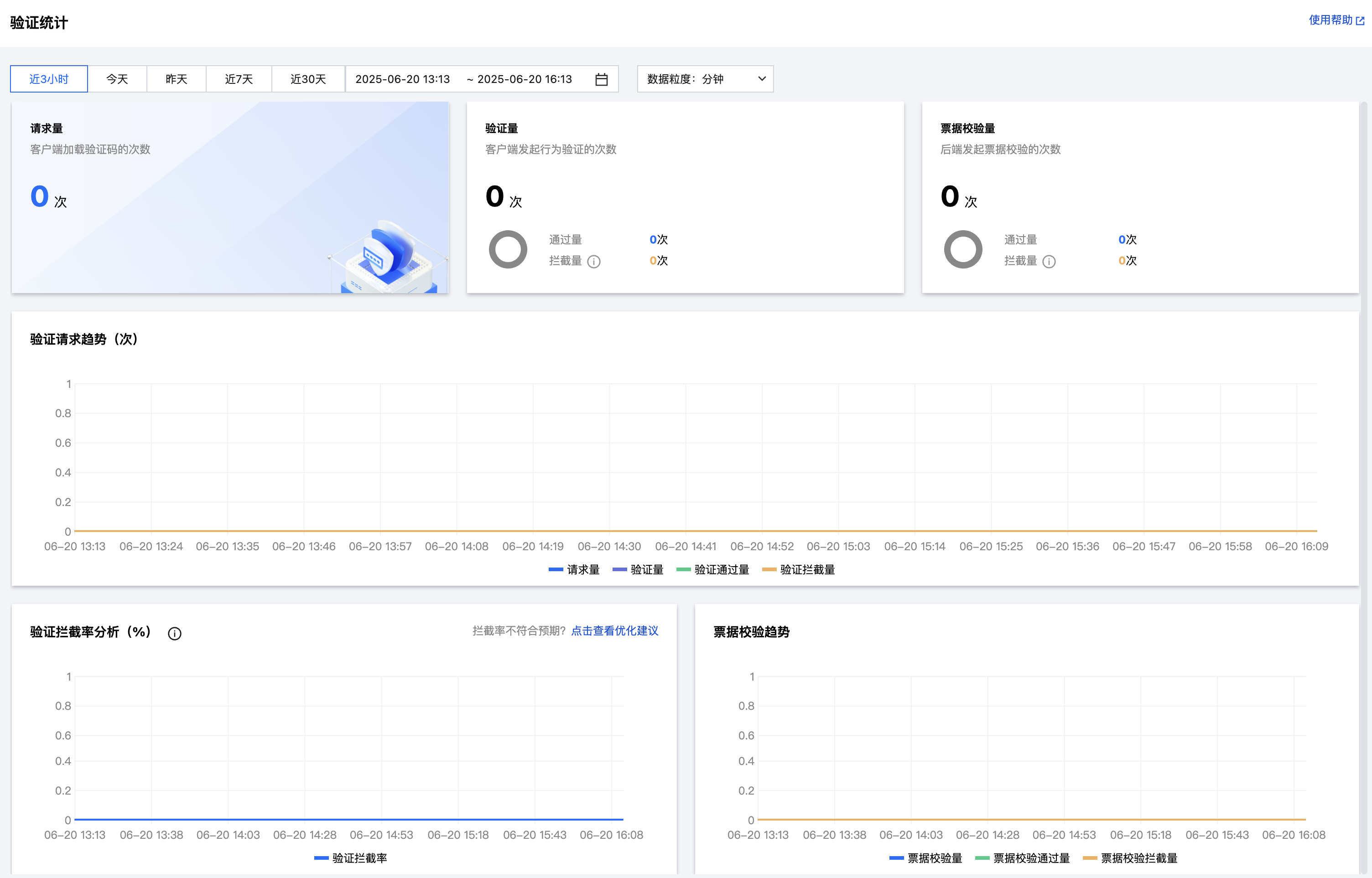The image size is (1372, 878).
Task: Click the chevron arrow on granularity selector
Action: (x=762, y=79)
